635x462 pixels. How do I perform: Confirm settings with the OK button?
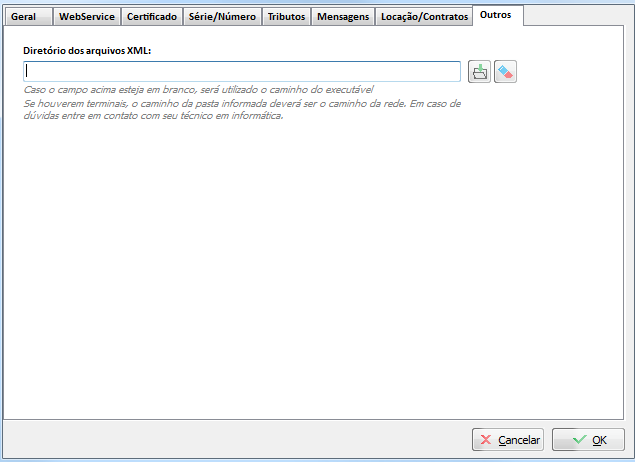pyautogui.click(x=588, y=440)
